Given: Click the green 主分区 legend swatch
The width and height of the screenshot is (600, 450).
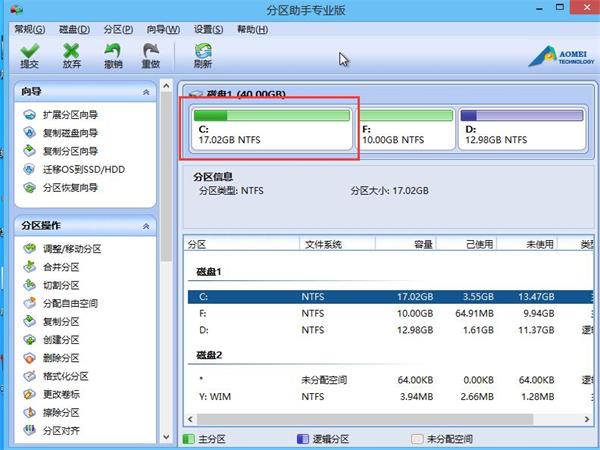Looking at the screenshot, I should pyautogui.click(x=189, y=439).
